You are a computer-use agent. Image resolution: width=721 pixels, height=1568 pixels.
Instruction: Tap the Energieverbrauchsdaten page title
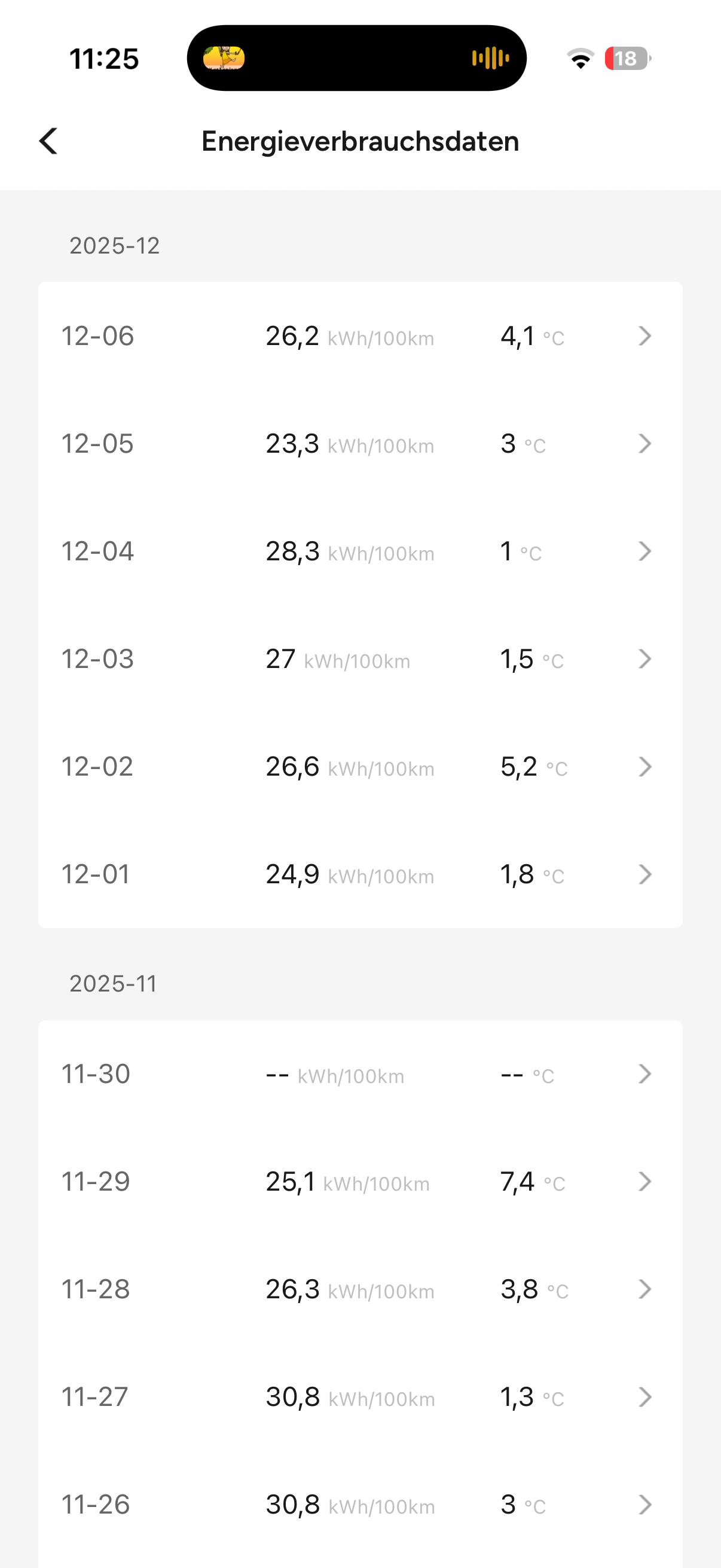pos(360,141)
